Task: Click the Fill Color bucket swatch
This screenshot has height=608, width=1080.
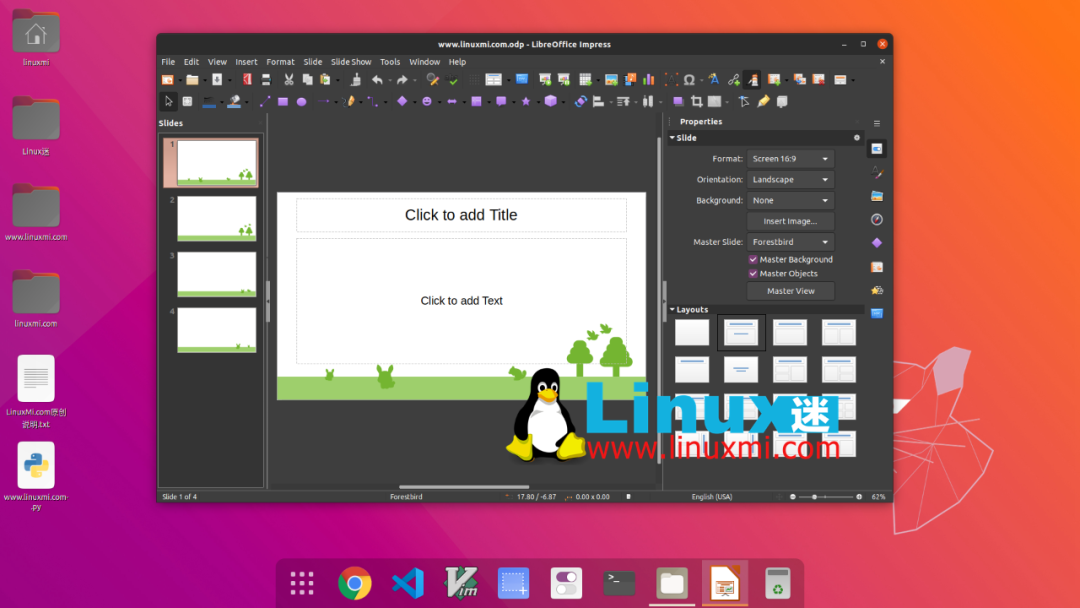Action: pos(234,101)
